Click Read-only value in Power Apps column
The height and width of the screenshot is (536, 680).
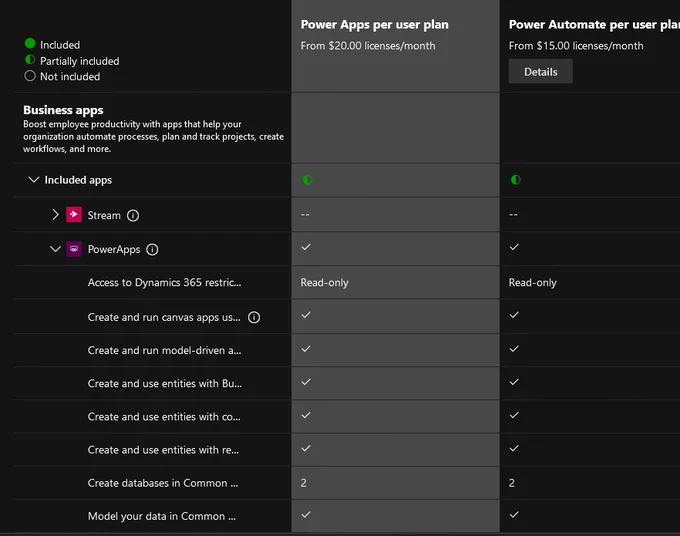(324, 282)
